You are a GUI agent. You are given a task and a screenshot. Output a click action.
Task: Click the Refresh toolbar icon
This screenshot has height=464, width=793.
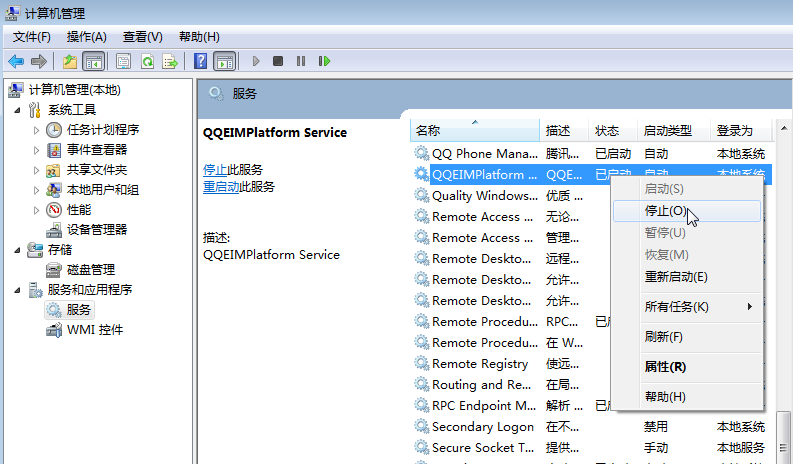(147, 62)
